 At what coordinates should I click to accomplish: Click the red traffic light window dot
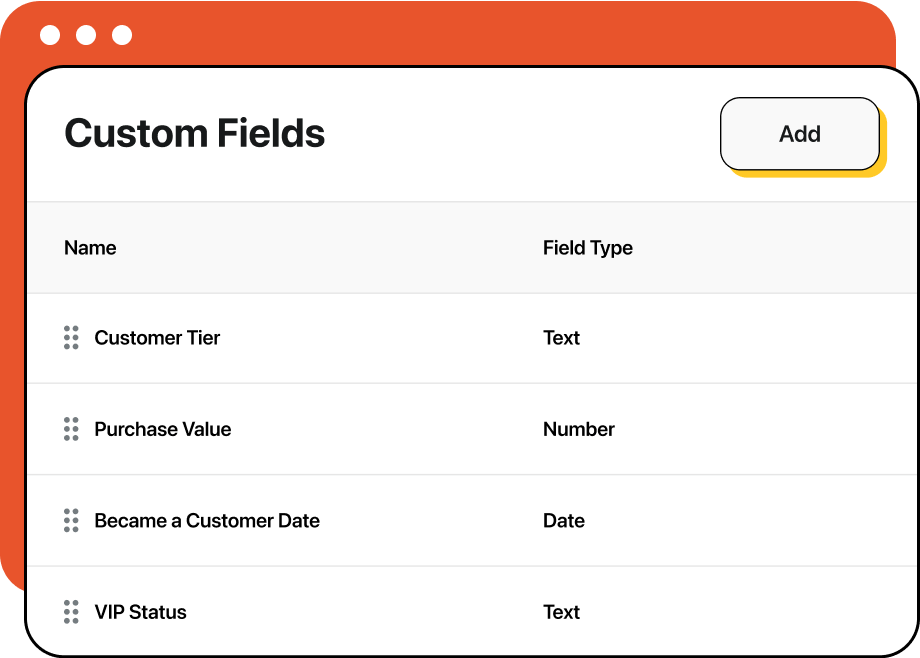pyautogui.click(x=51, y=33)
